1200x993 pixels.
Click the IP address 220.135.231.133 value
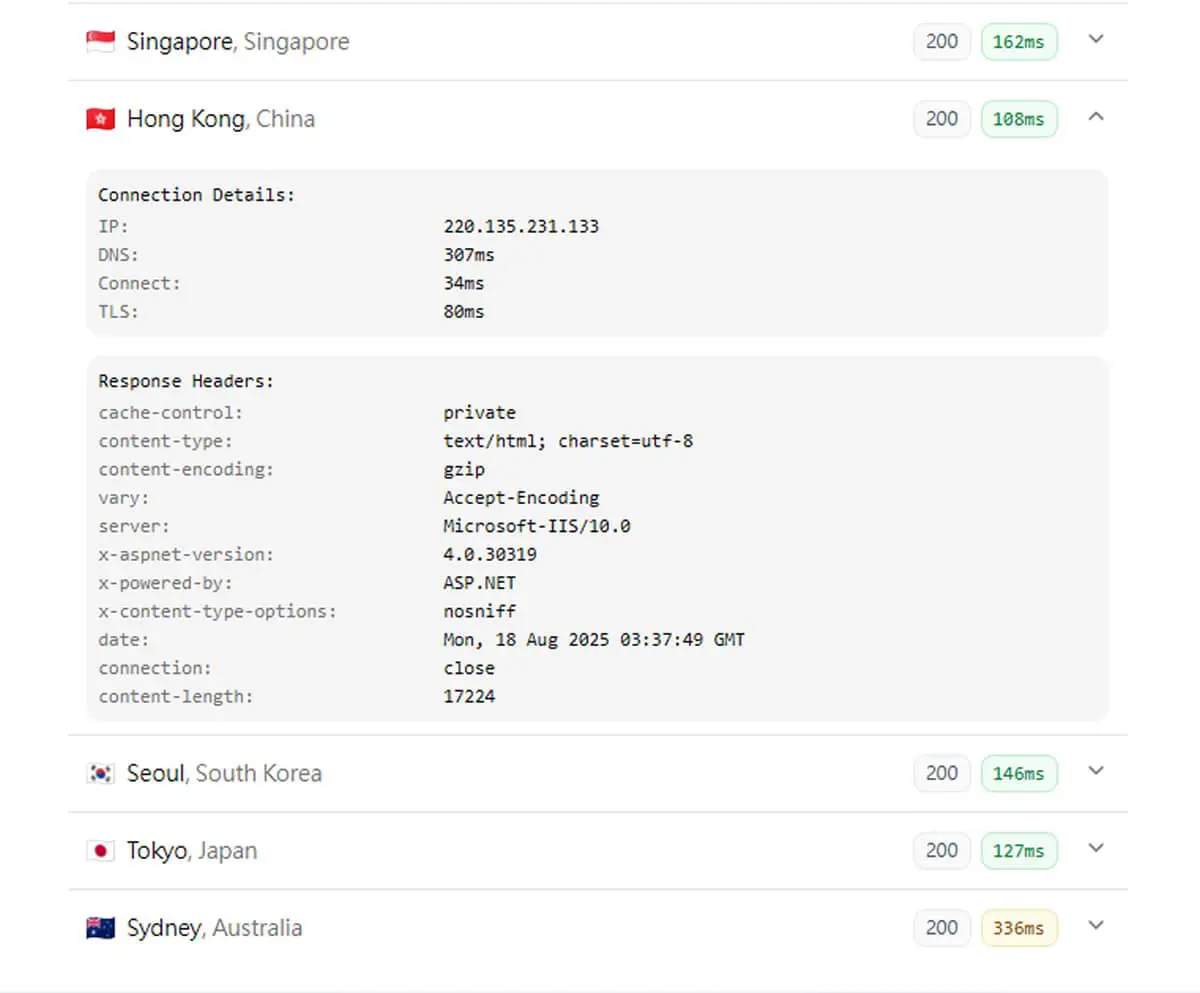coord(521,226)
